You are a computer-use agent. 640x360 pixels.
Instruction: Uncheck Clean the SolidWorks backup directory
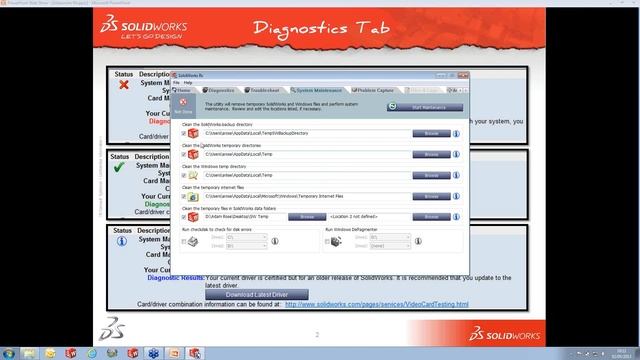pos(184,133)
